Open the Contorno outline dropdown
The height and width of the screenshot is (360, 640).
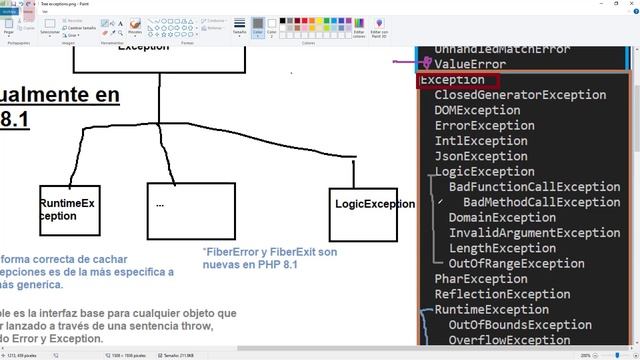[213, 20]
